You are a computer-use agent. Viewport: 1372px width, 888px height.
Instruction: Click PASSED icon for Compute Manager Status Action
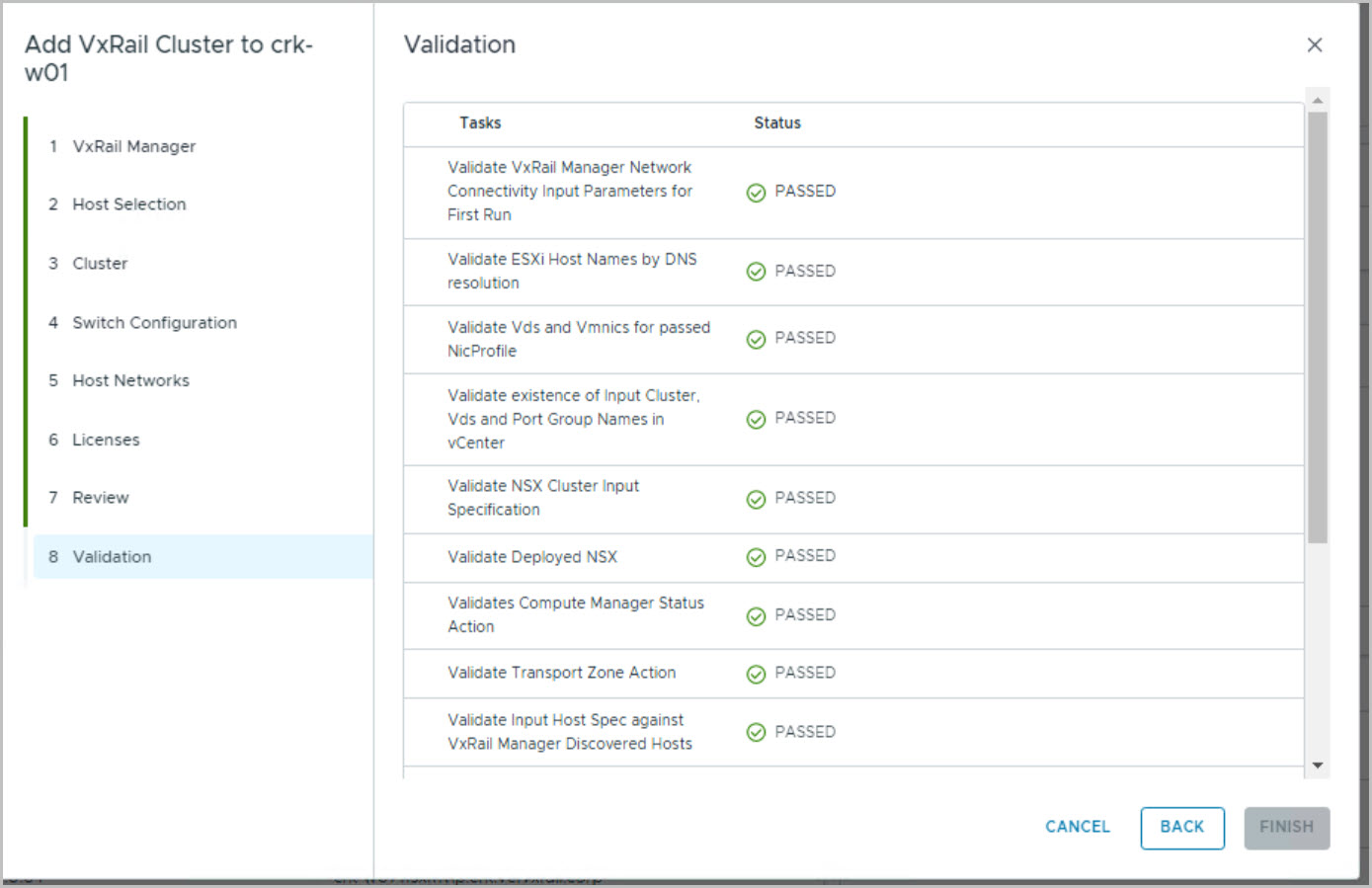coord(757,617)
